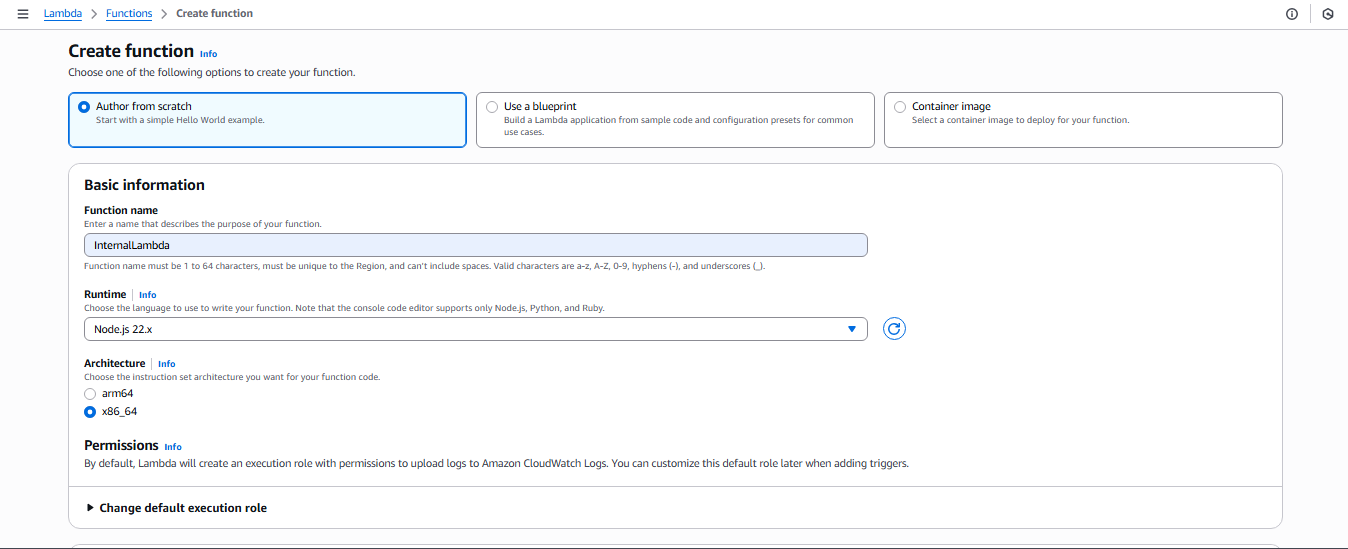This screenshot has width=1348, height=549.
Task: Navigate to Functions breadcrumb link
Action: tap(129, 14)
